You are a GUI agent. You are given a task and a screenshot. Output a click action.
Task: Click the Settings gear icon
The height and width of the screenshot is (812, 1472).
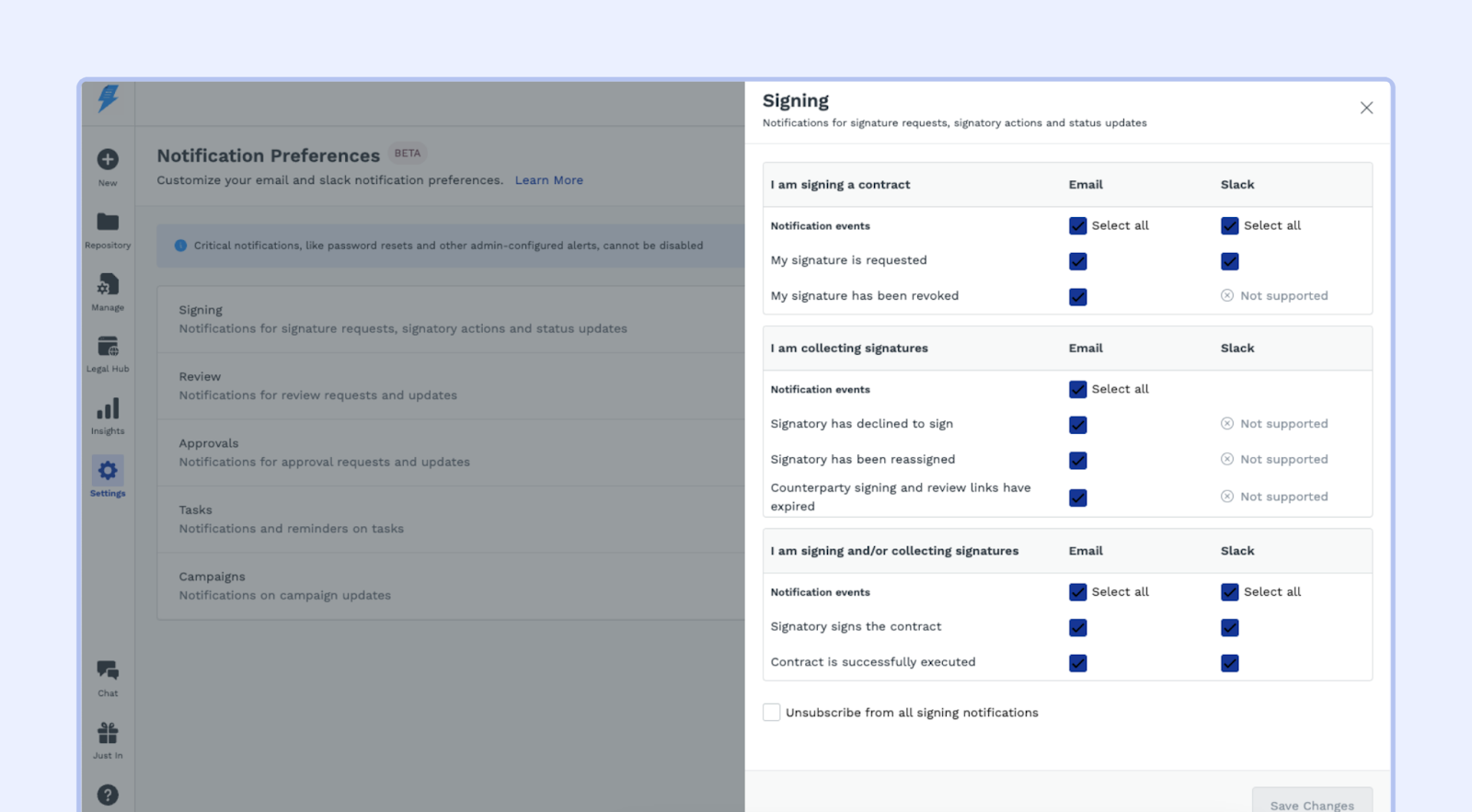[108, 471]
